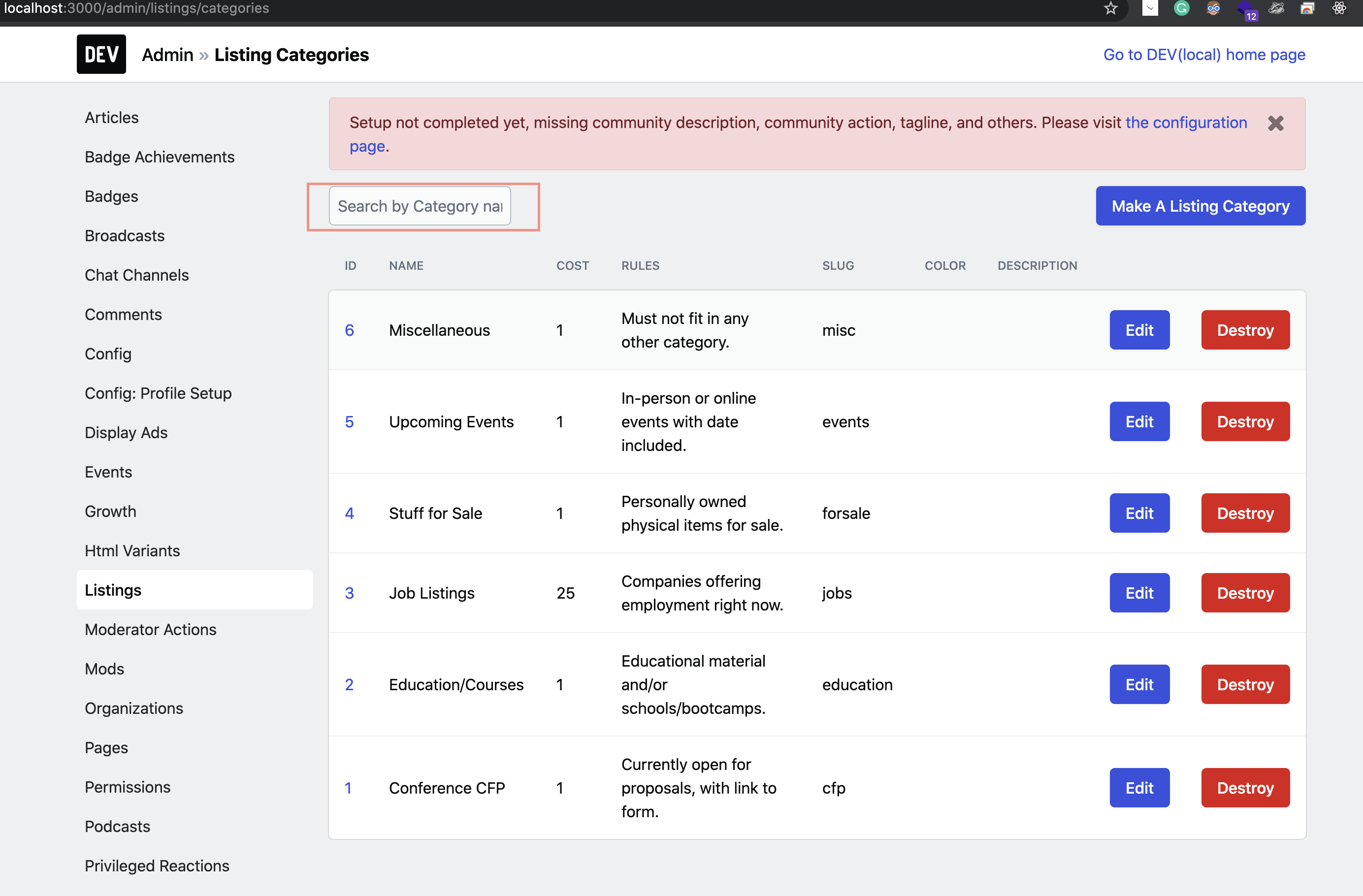Focus the Search by Category name field
The width and height of the screenshot is (1363, 896).
419,206
